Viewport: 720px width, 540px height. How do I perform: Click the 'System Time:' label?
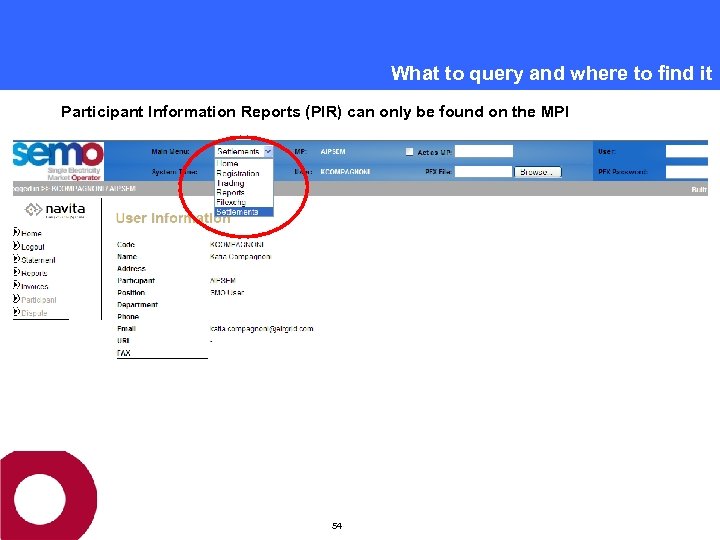pyautogui.click(x=174, y=172)
